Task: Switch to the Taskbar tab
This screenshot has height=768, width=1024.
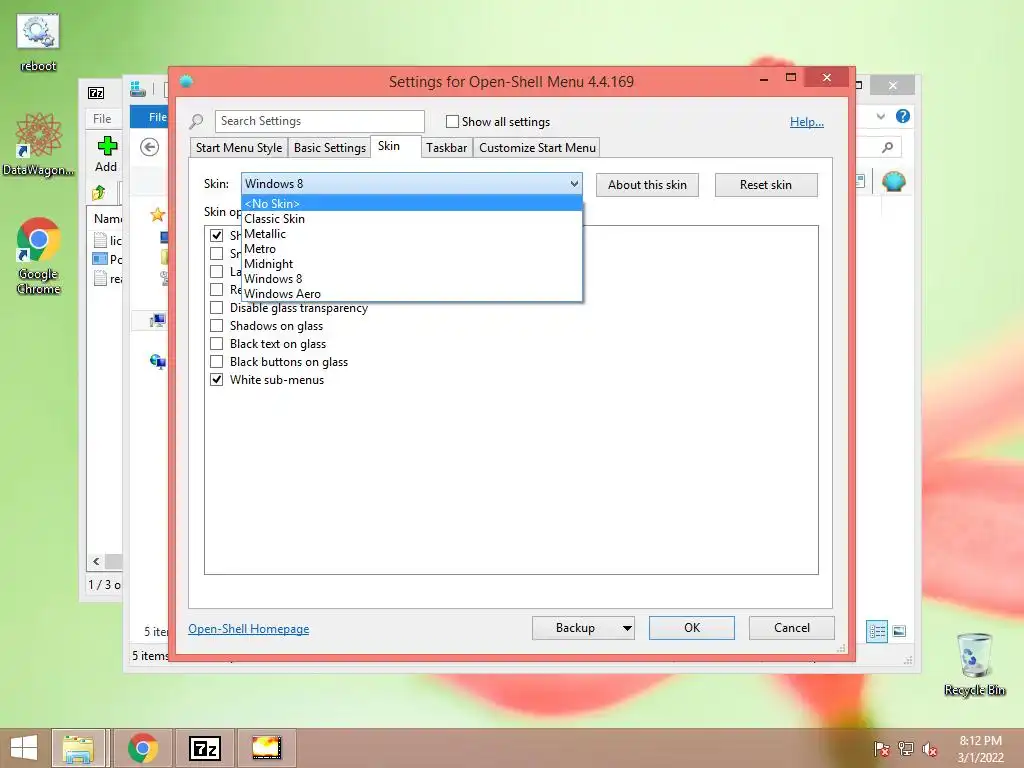Action: pyautogui.click(x=447, y=148)
